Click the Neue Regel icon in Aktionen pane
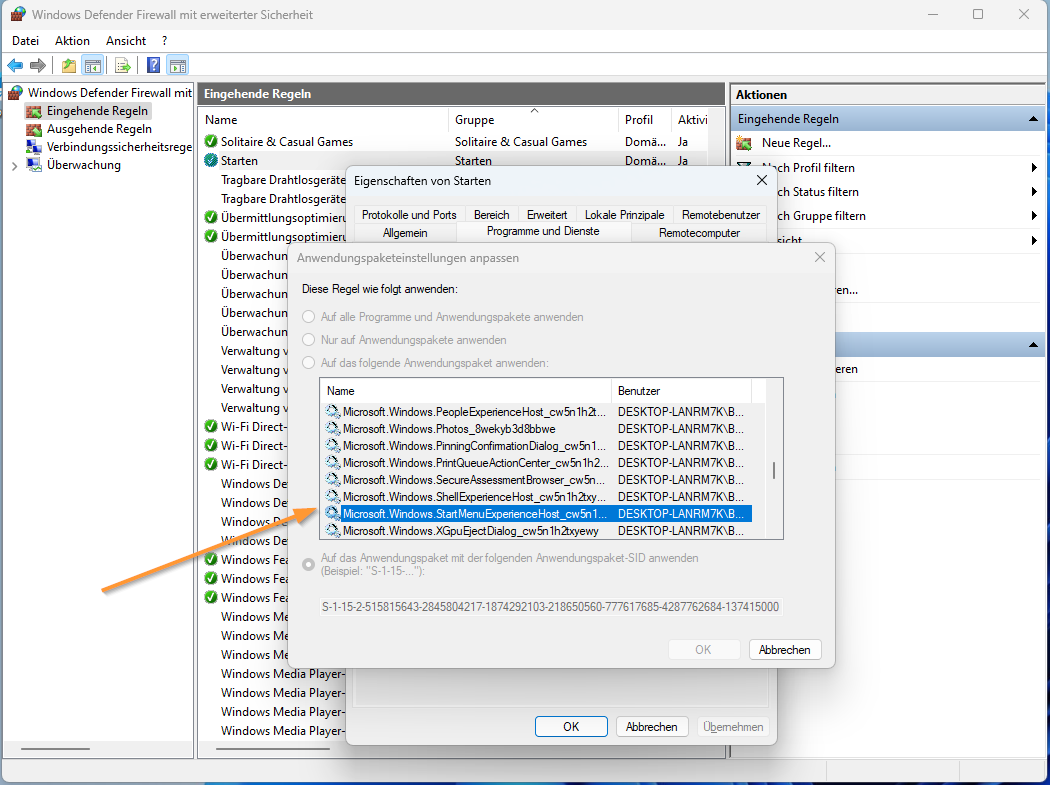 click(744, 143)
